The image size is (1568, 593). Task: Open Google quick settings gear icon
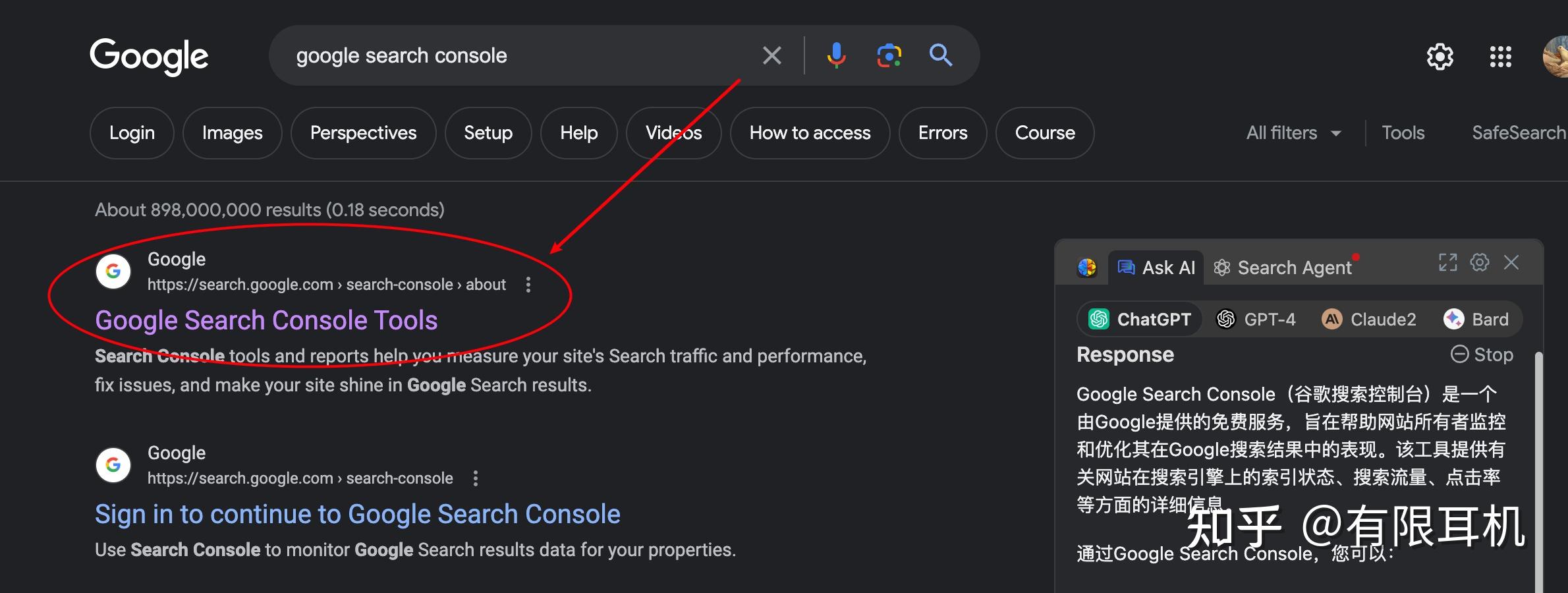click(x=1440, y=57)
